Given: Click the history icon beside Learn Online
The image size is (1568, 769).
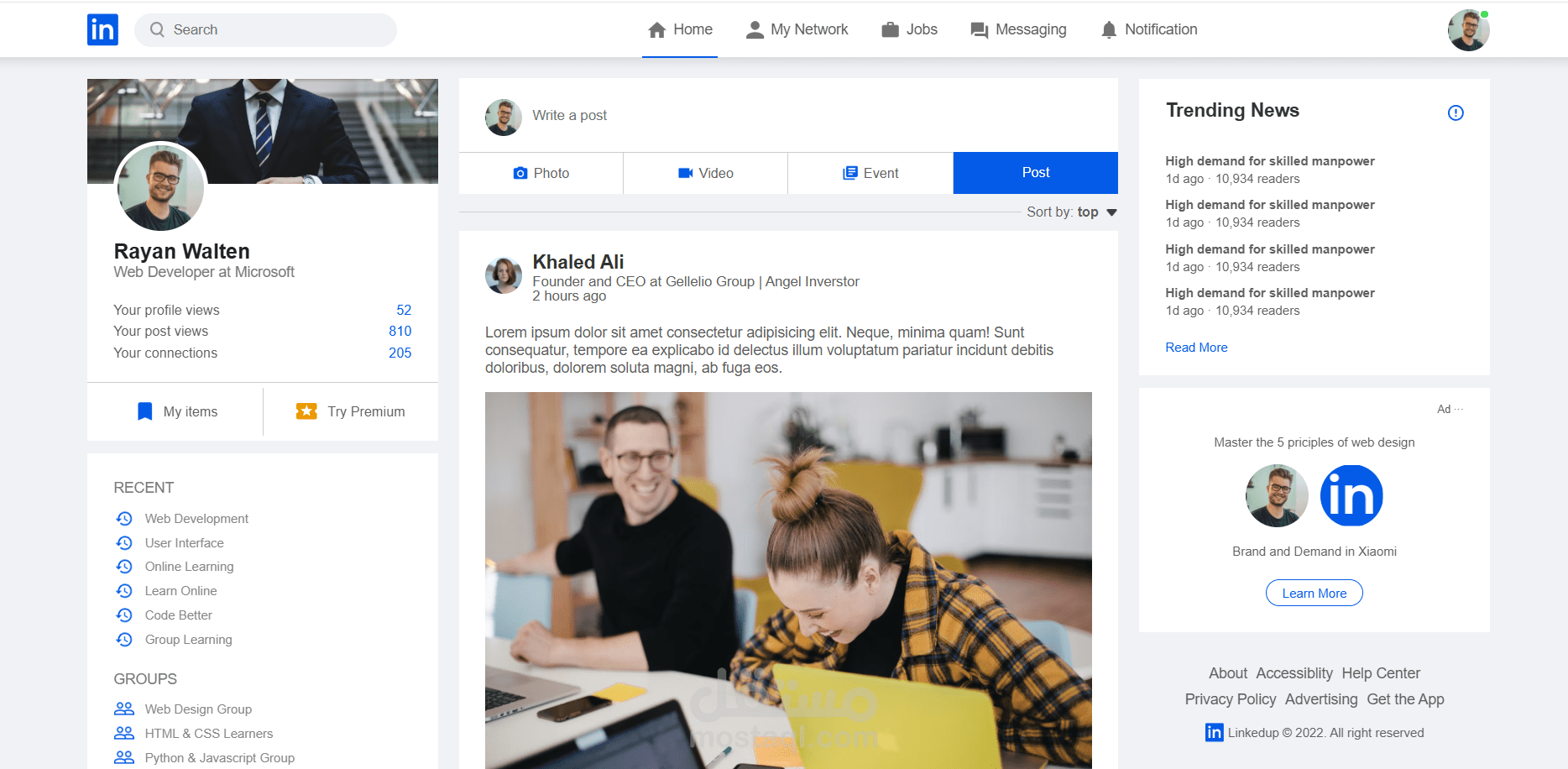Looking at the screenshot, I should point(124,591).
